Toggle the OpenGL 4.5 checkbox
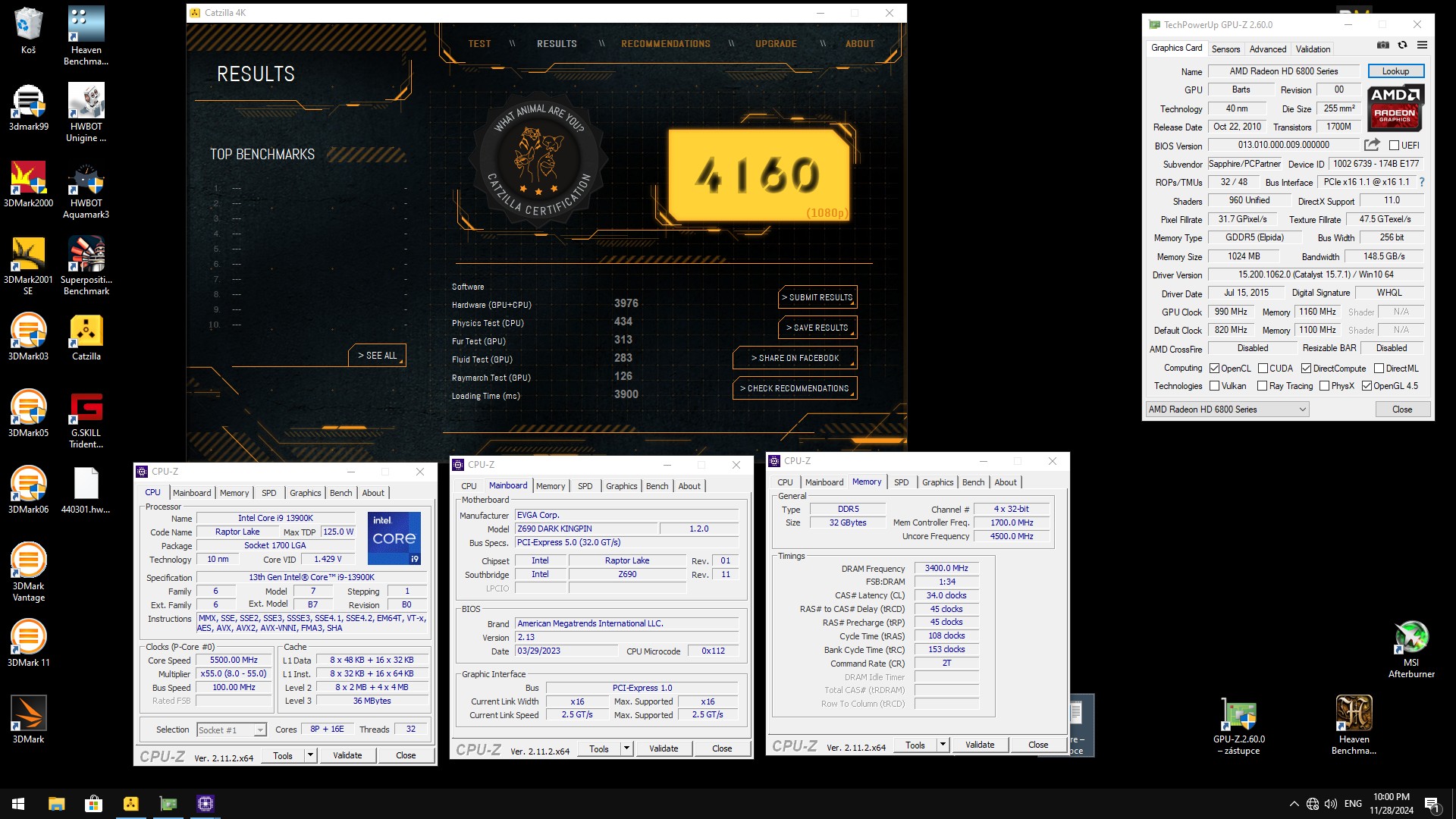This screenshot has height=819, width=1456. pos(1367,386)
